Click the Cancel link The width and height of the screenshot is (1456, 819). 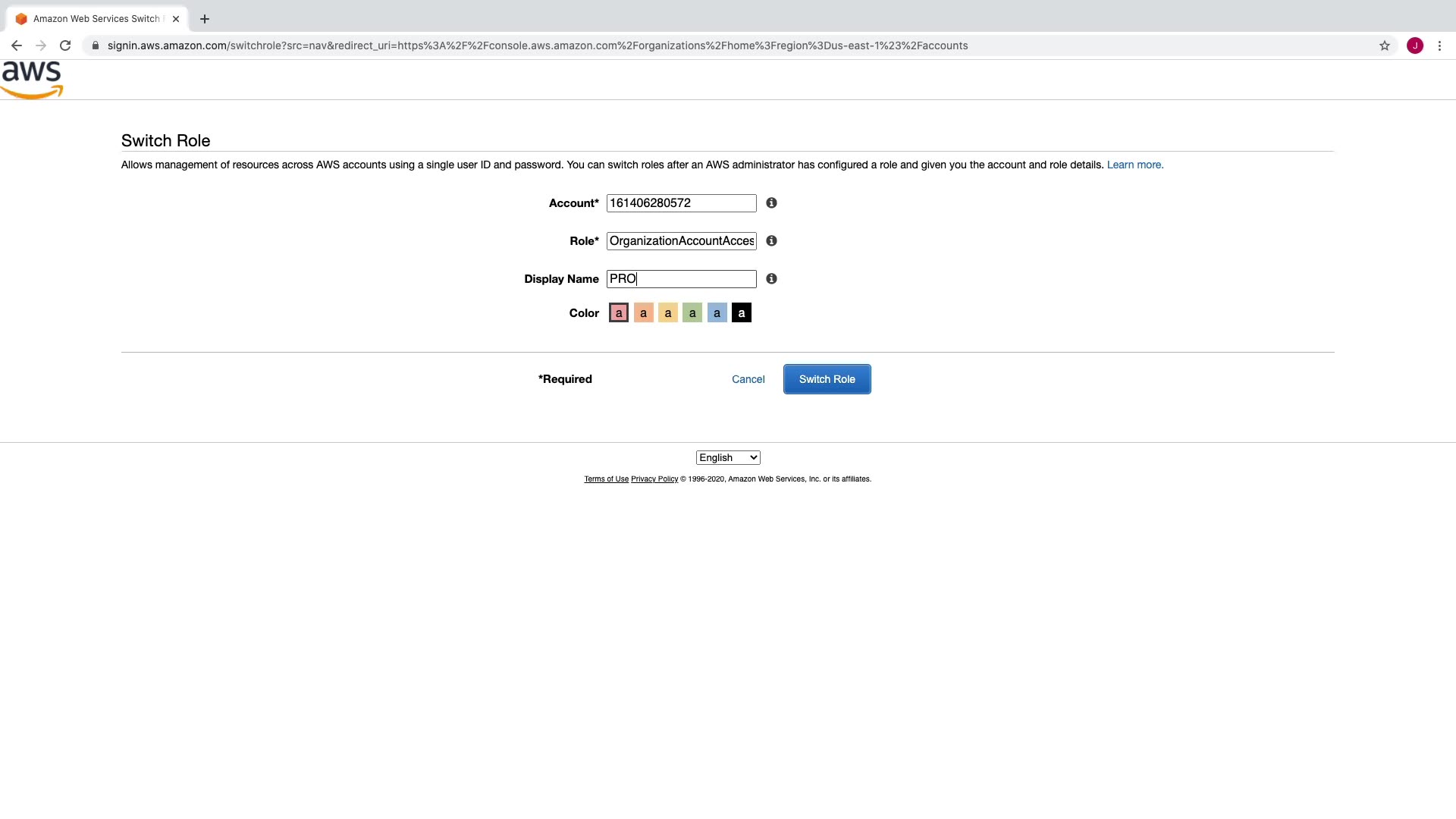click(748, 379)
